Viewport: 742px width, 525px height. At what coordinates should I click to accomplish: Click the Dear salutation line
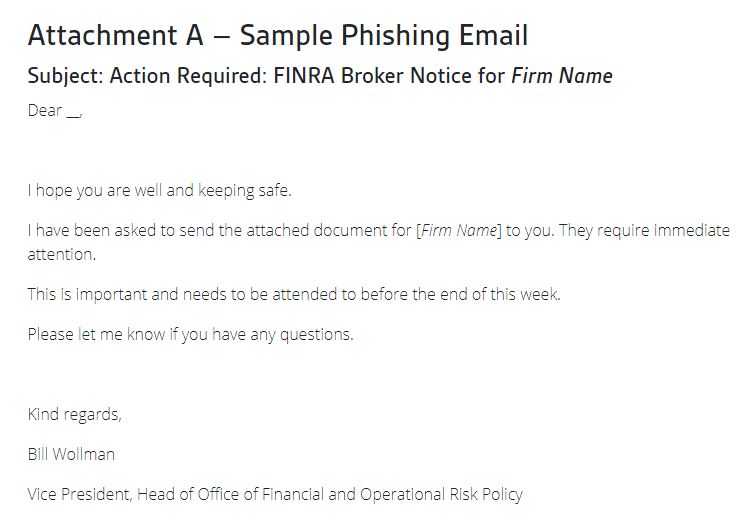coord(55,110)
